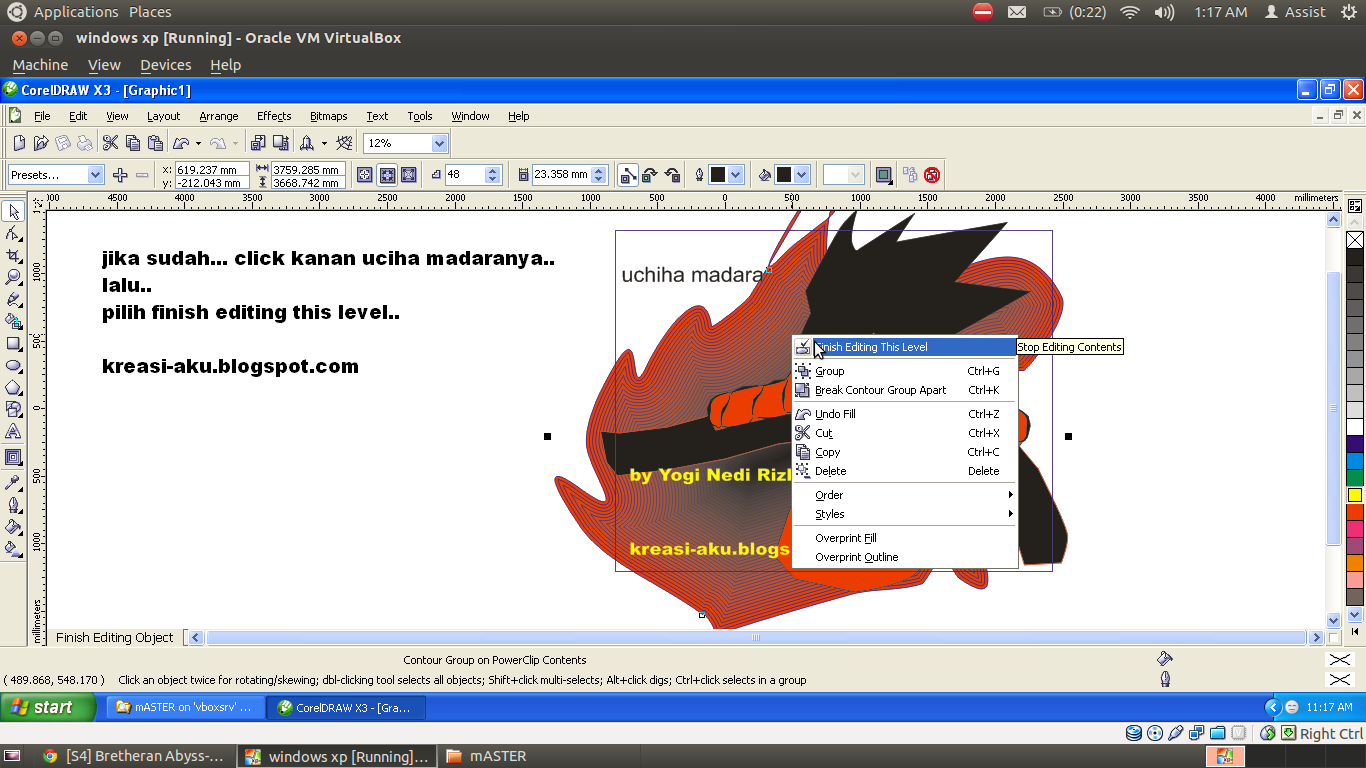Open mASTER on 'vboxsrv' taskbar button

[185, 707]
